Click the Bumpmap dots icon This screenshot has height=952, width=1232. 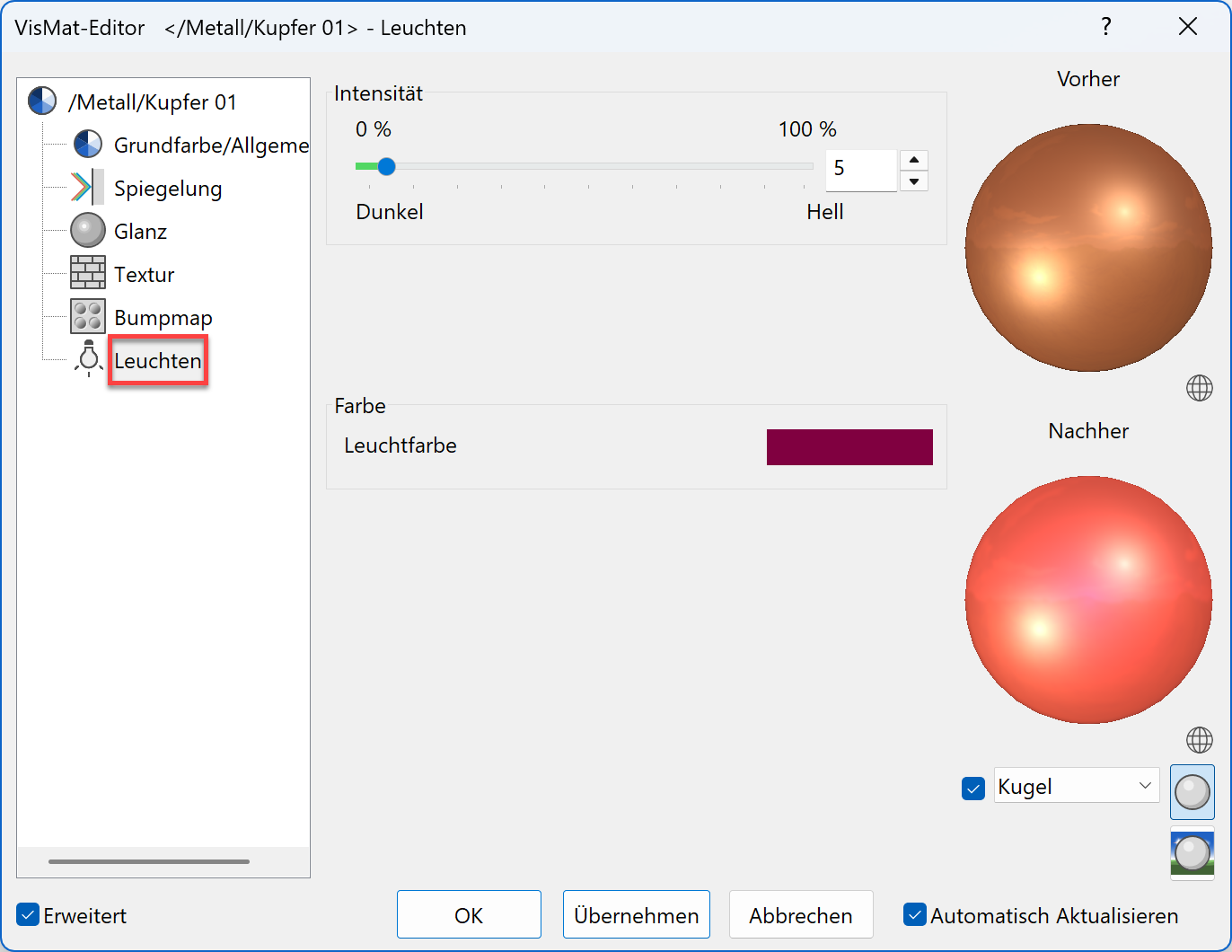[87, 316]
